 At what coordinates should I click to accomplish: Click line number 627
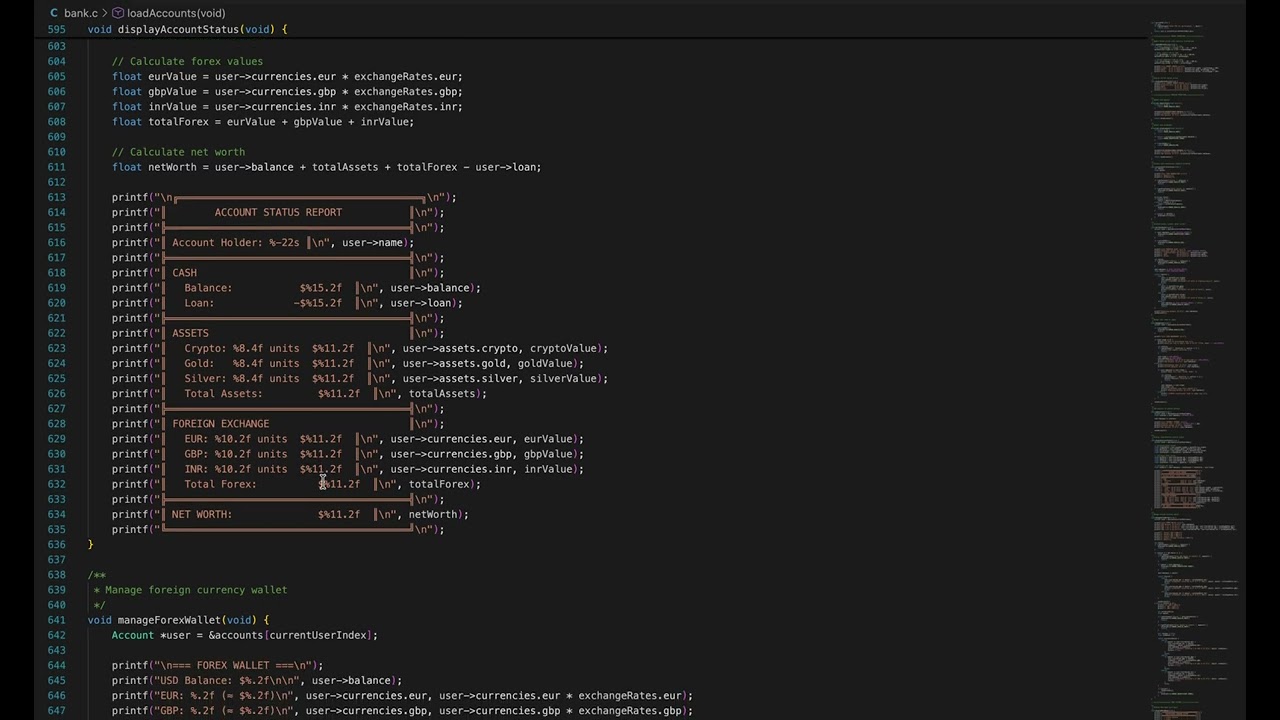(x=56, y=408)
